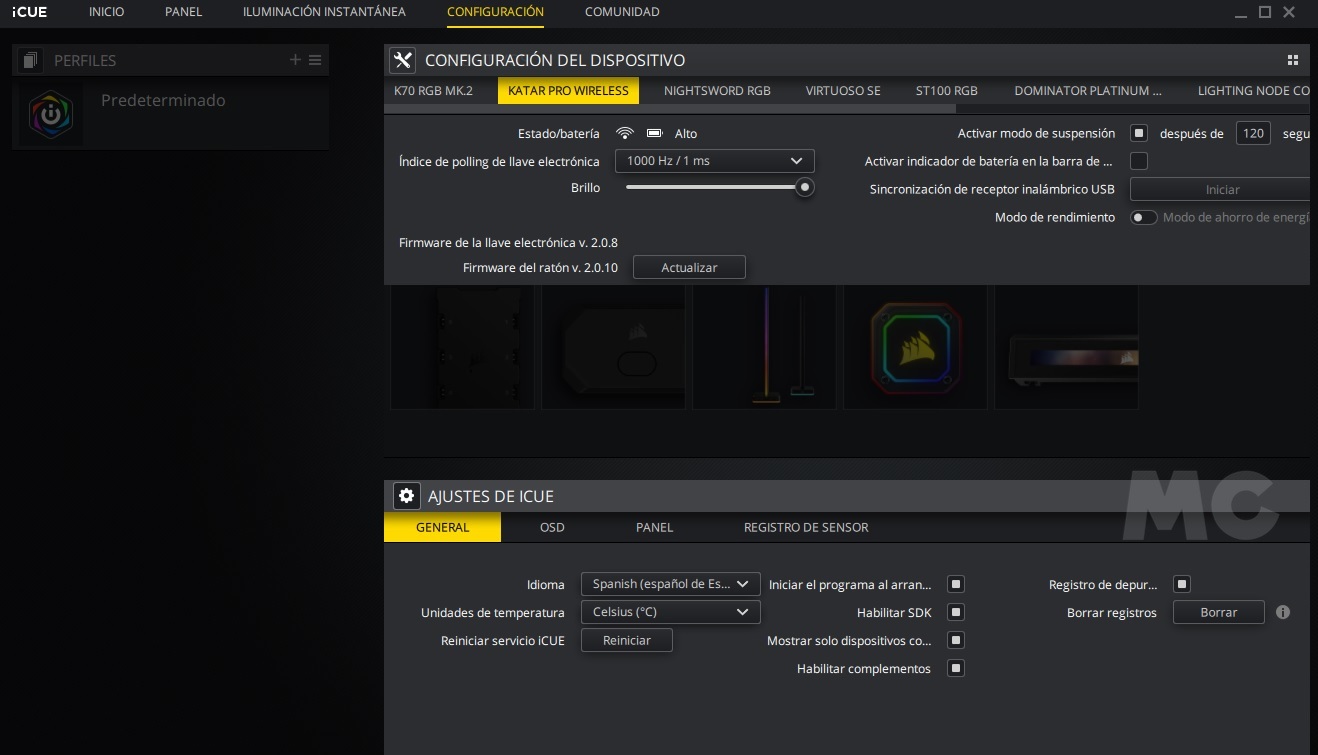1318x755 pixels.
Task: Click the iCUE settings gear icon
Action: (406, 496)
